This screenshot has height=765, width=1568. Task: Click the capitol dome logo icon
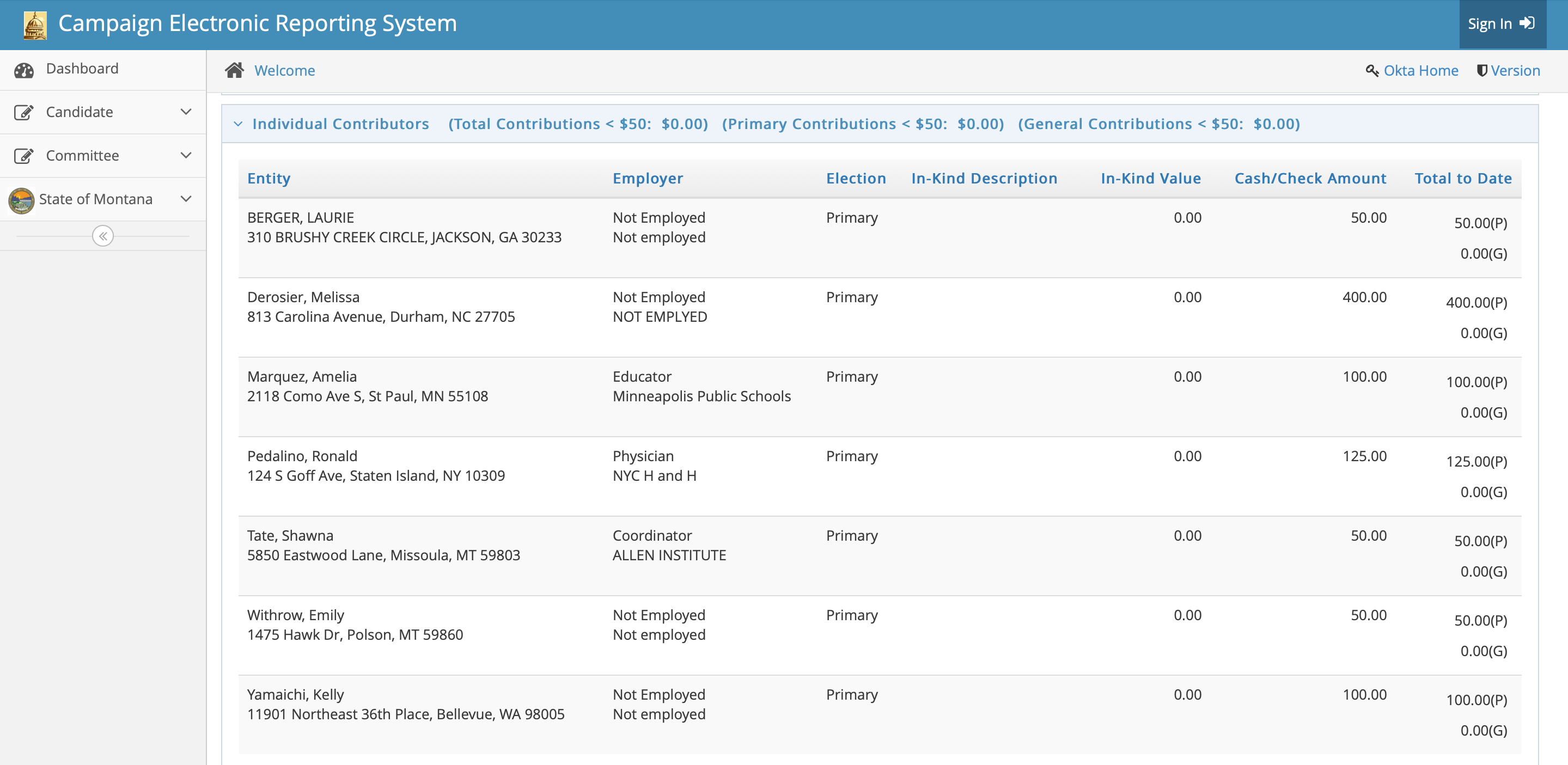pyautogui.click(x=35, y=25)
